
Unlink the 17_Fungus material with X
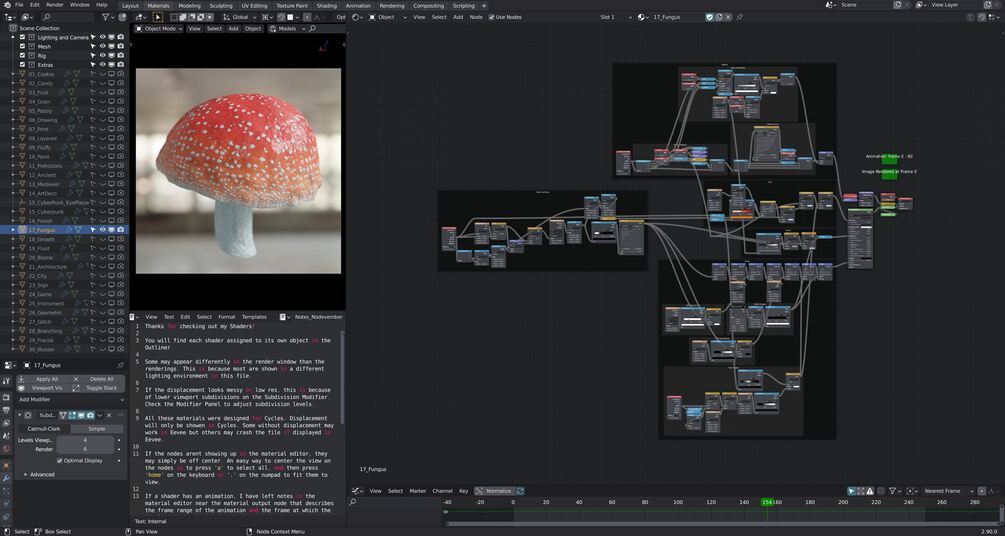point(729,17)
